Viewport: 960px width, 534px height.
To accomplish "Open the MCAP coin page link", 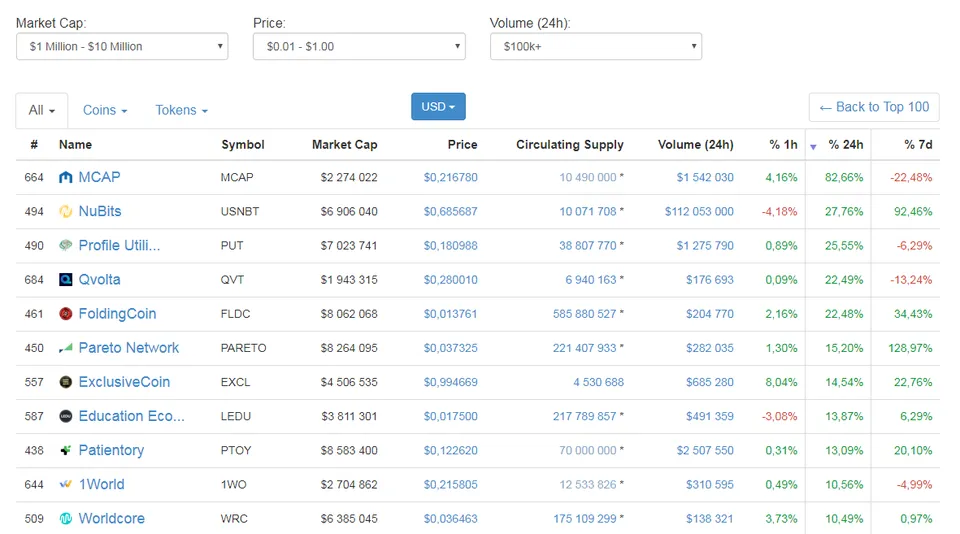I will (x=99, y=178).
